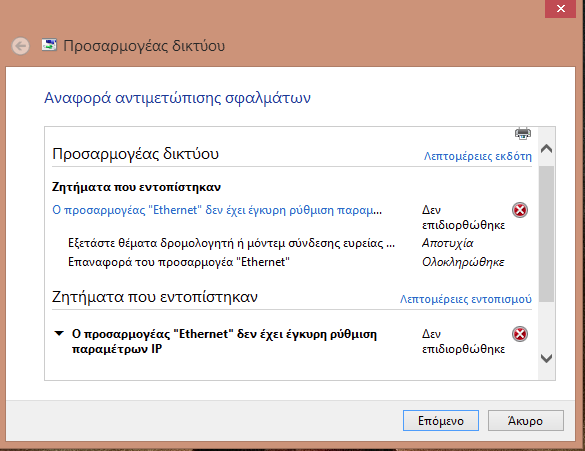
Task: Click the Επόμενο button
Action: (x=441, y=421)
